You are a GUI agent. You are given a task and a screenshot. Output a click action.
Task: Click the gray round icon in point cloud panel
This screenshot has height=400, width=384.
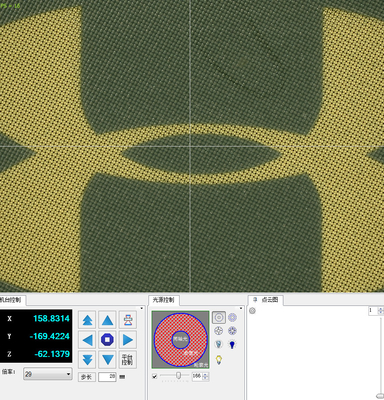click(x=253, y=311)
